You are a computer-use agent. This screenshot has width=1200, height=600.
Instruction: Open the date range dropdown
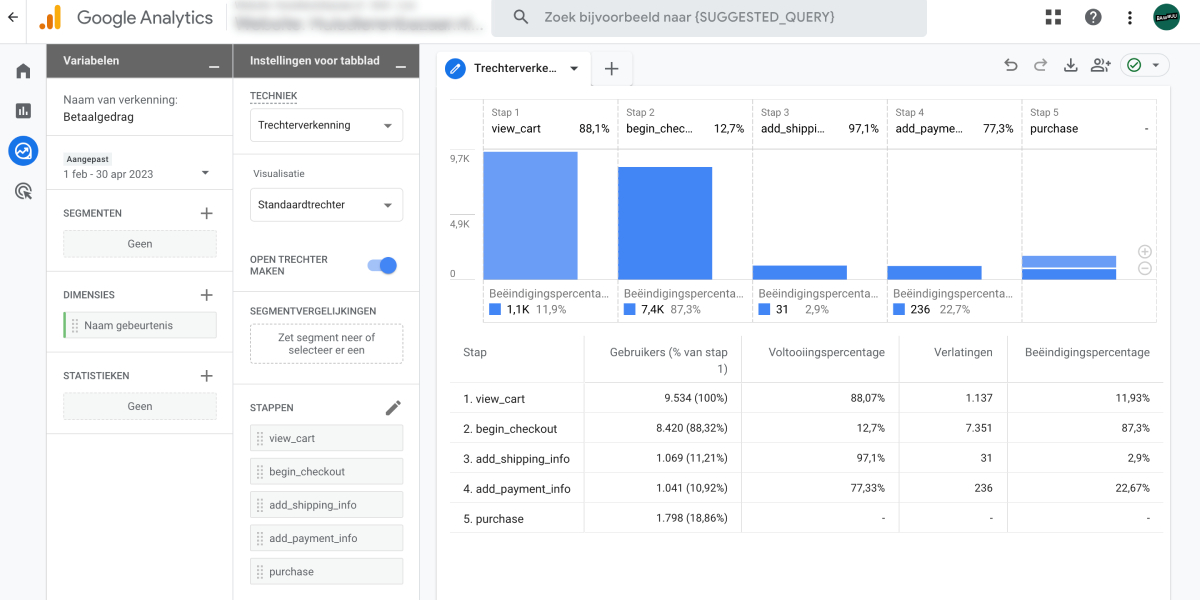(205, 172)
